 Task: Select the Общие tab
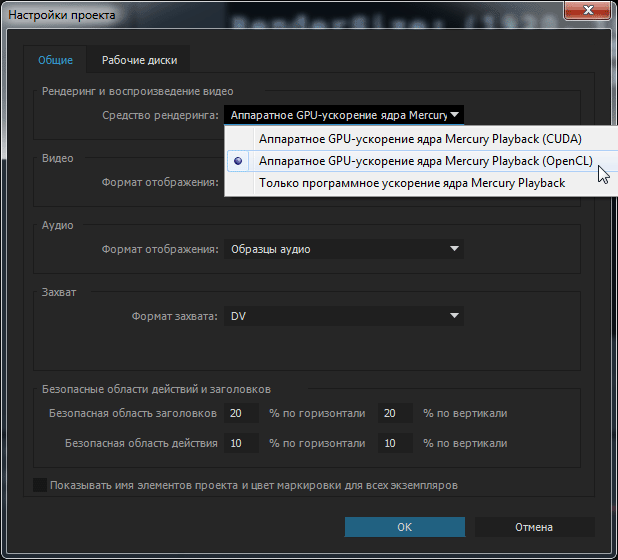click(x=55, y=60)
